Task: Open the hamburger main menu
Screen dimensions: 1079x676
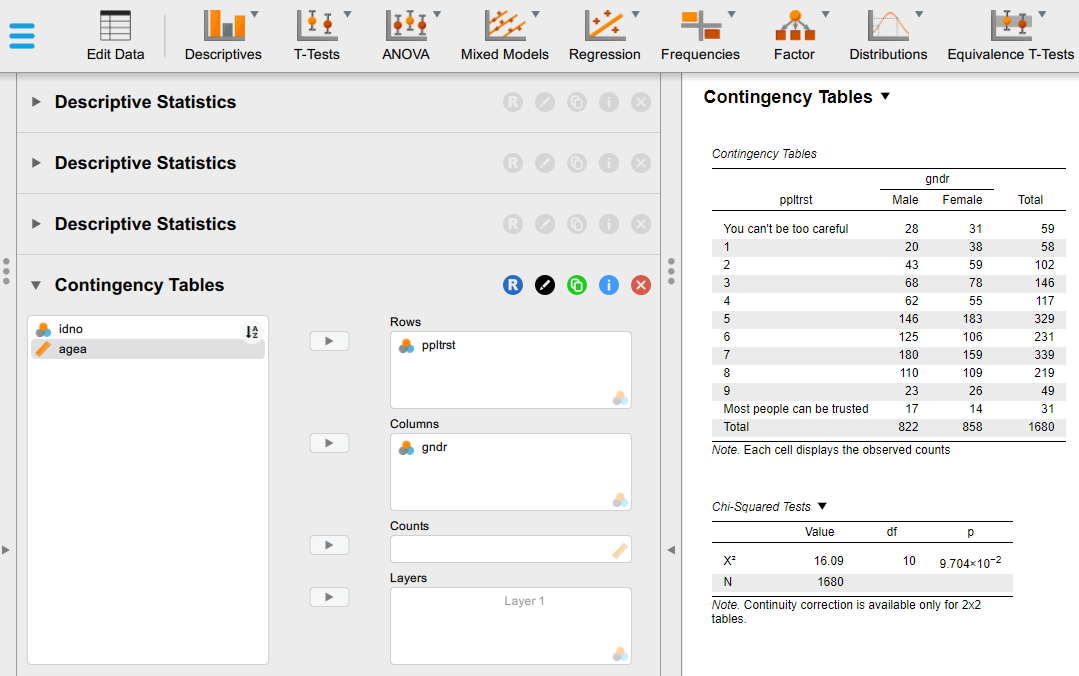Action: (x=22, y=36)
